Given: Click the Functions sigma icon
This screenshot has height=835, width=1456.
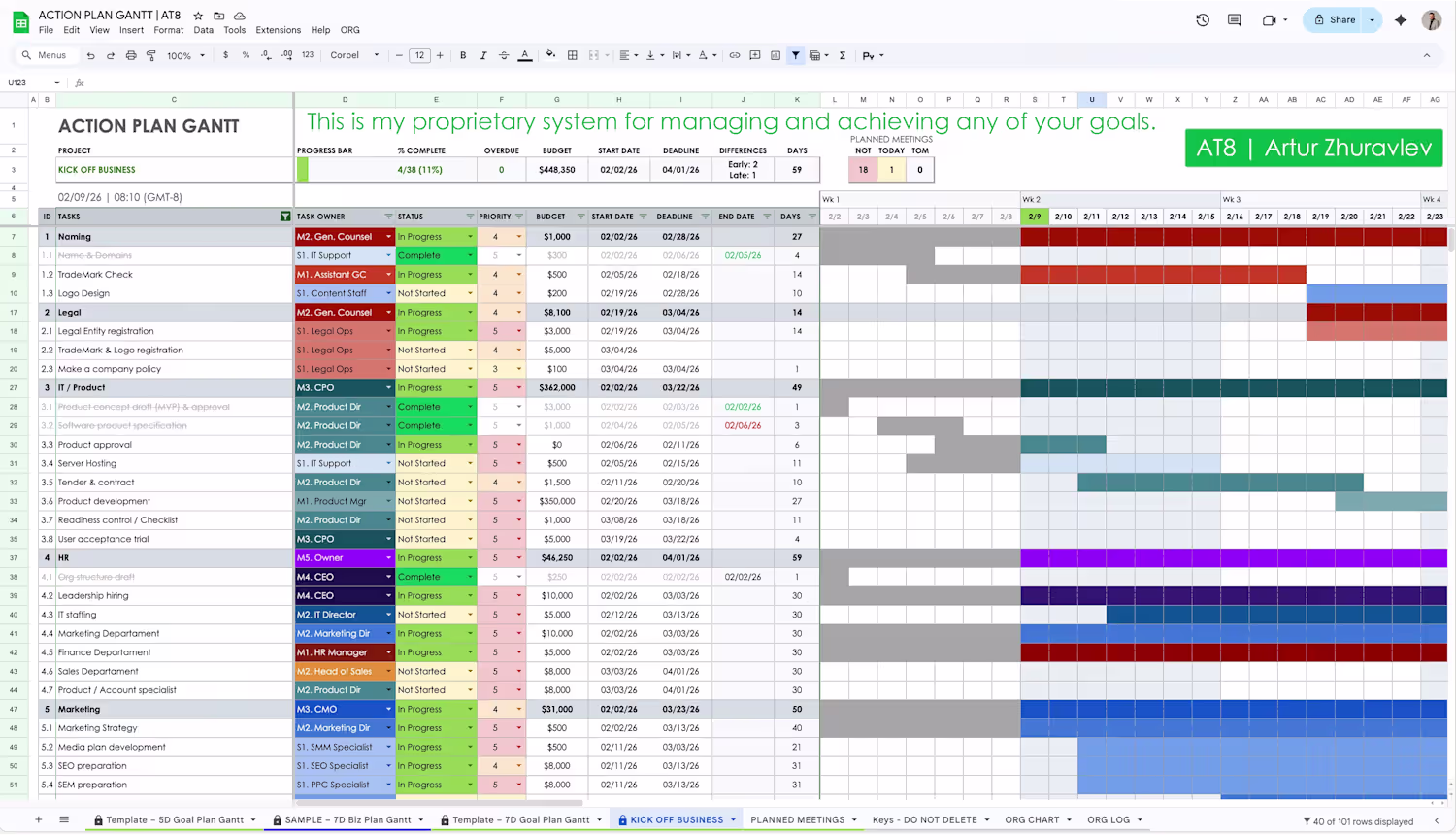Looking at the screenshot, I should (843, 55).
